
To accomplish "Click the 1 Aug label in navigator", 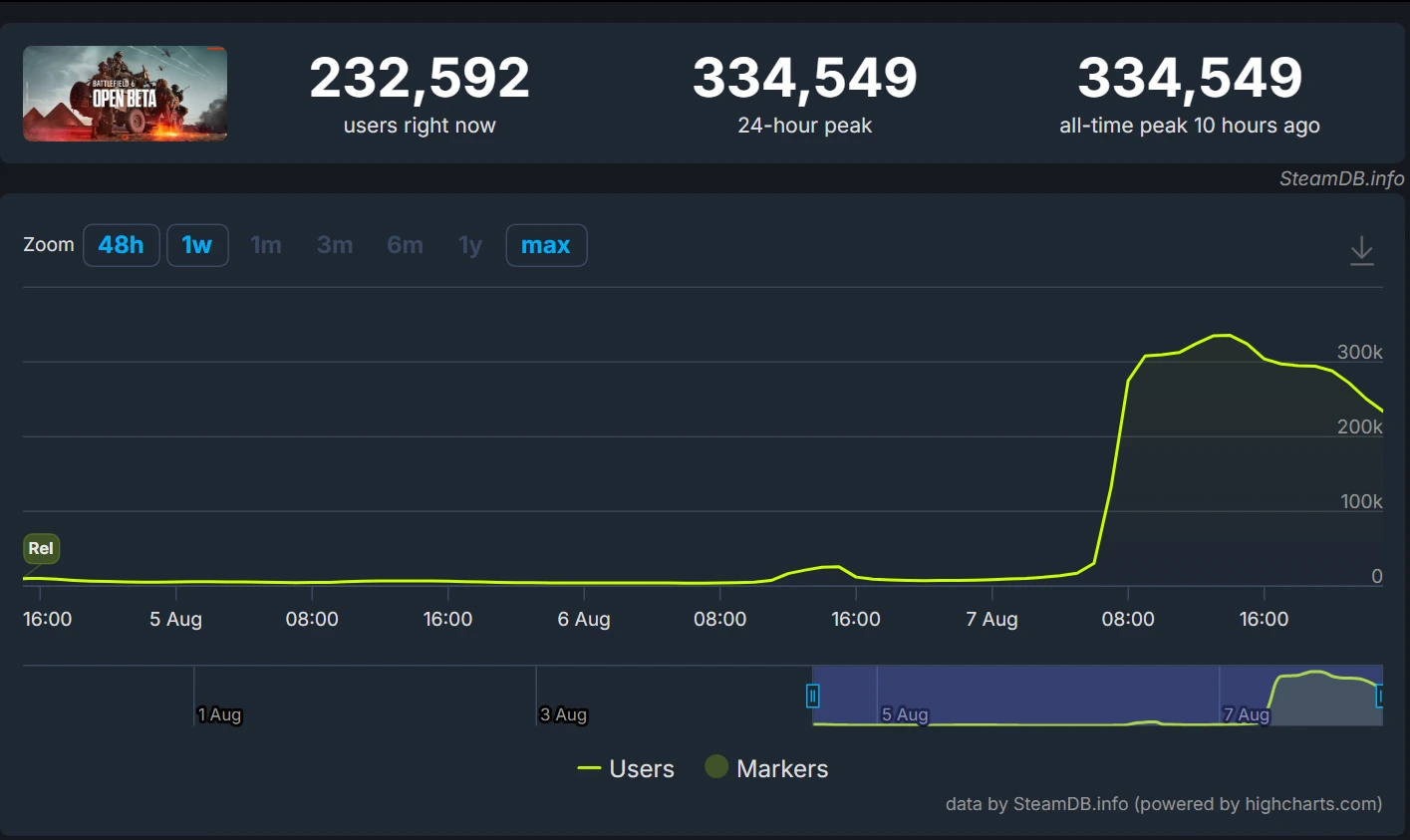I will (x=219, y=714).
